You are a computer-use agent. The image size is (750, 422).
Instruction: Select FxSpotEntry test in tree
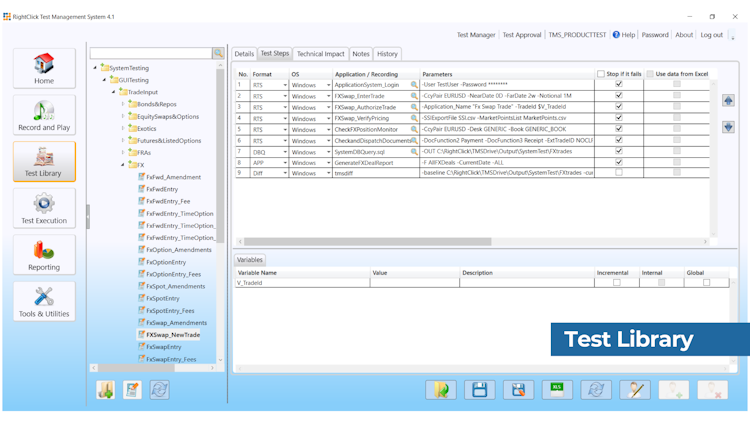163,298
